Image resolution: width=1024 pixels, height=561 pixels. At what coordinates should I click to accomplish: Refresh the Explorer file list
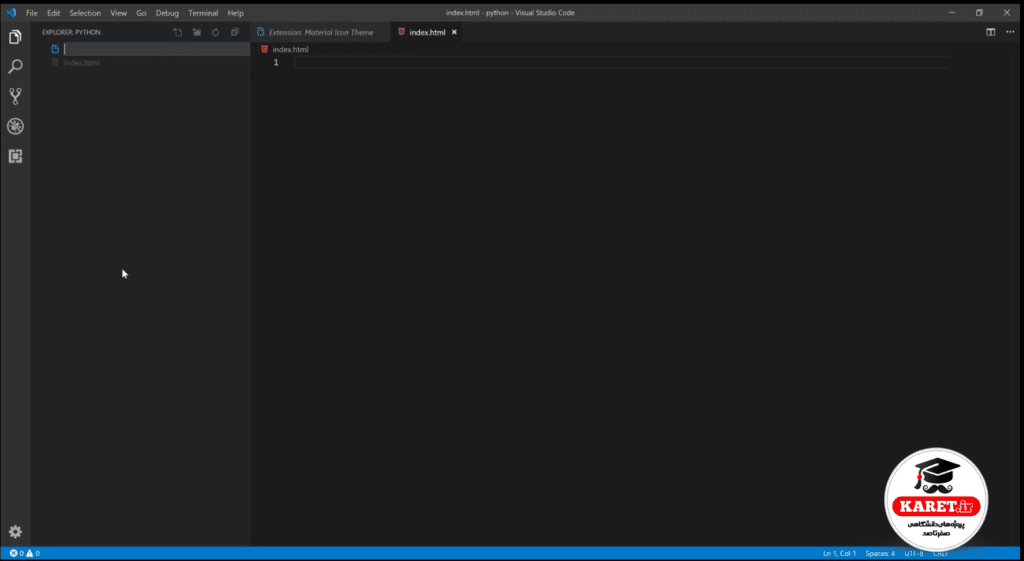point(216,32)
